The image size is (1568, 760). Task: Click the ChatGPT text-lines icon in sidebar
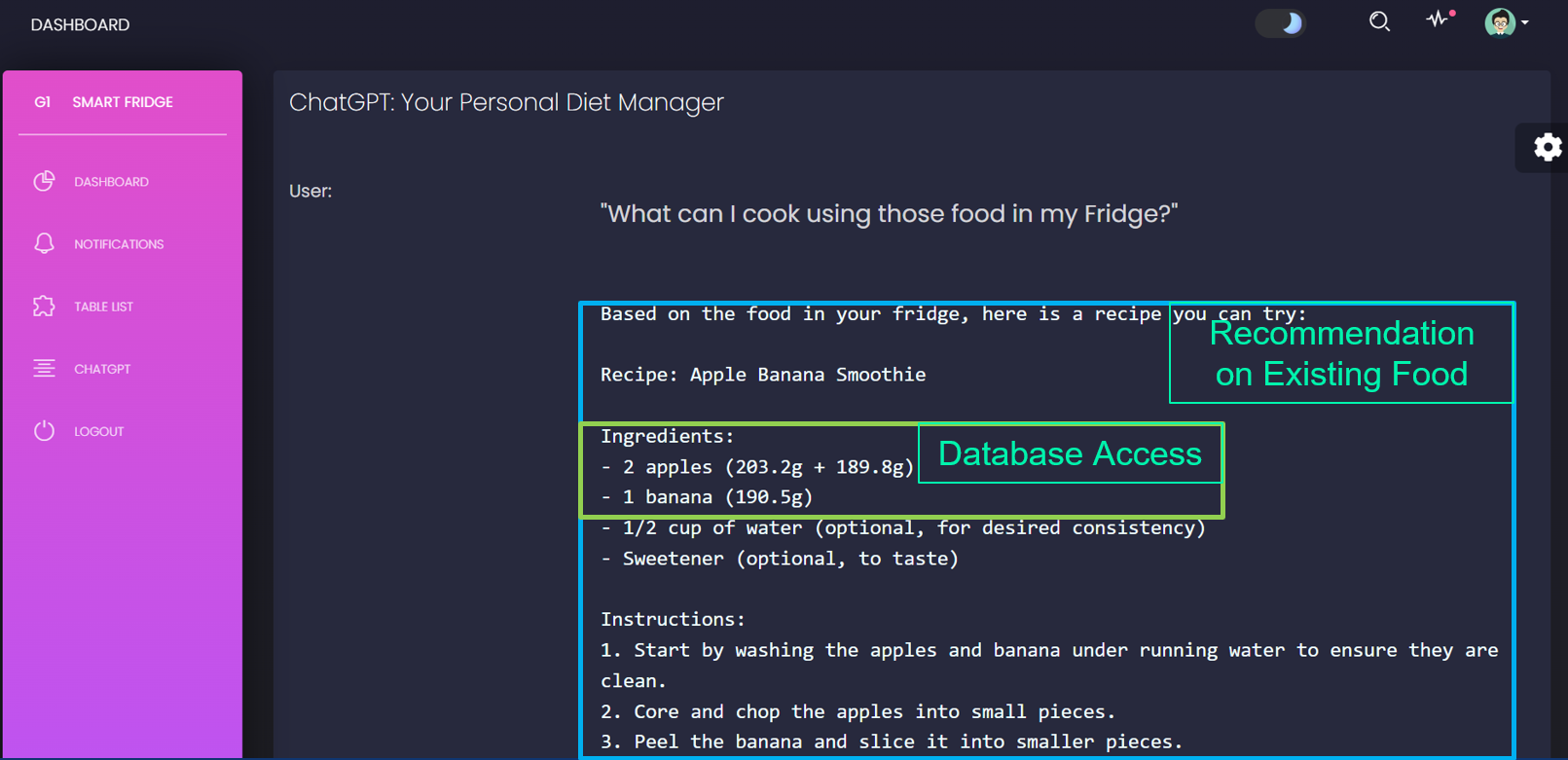coord(44,368)
